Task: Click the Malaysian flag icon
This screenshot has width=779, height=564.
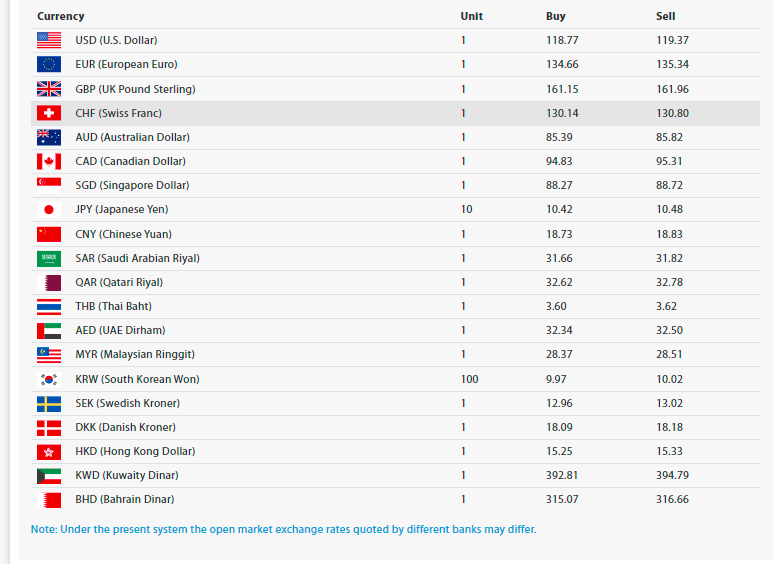Action: pyautogui.click(x=49, y=354)
